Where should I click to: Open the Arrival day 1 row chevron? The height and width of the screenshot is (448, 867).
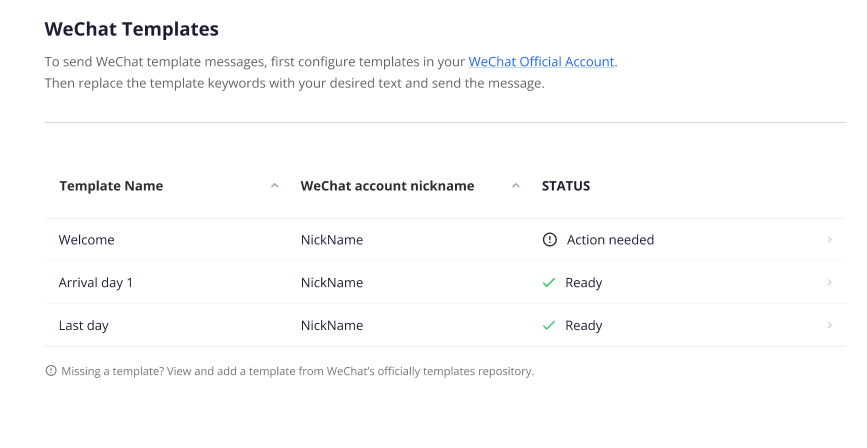(x=829, y=282)
